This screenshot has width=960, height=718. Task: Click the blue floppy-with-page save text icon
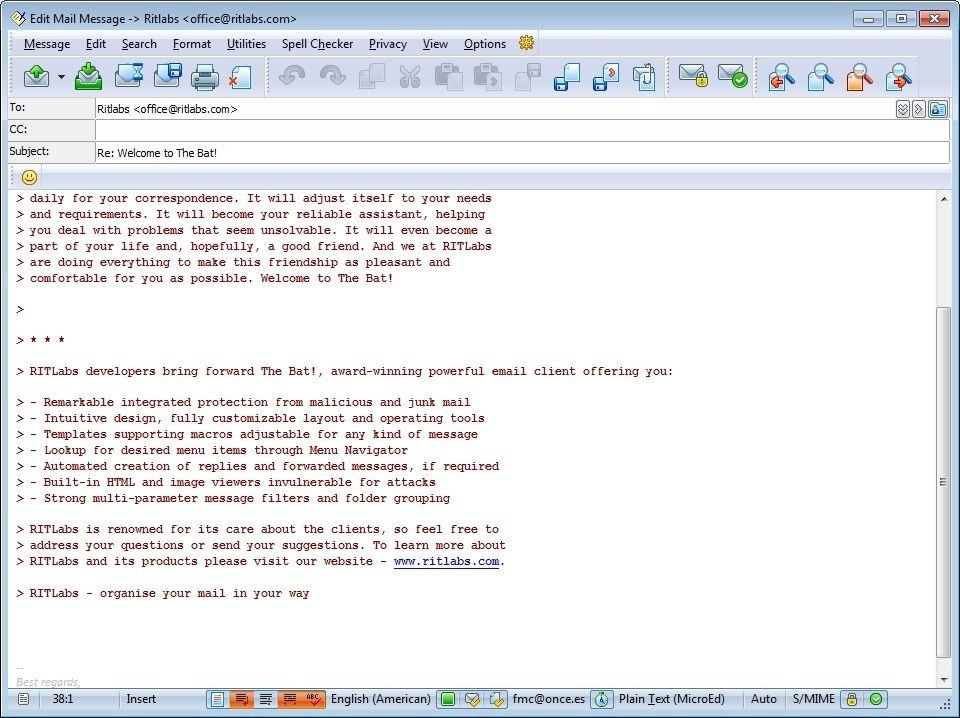[566, 77]
